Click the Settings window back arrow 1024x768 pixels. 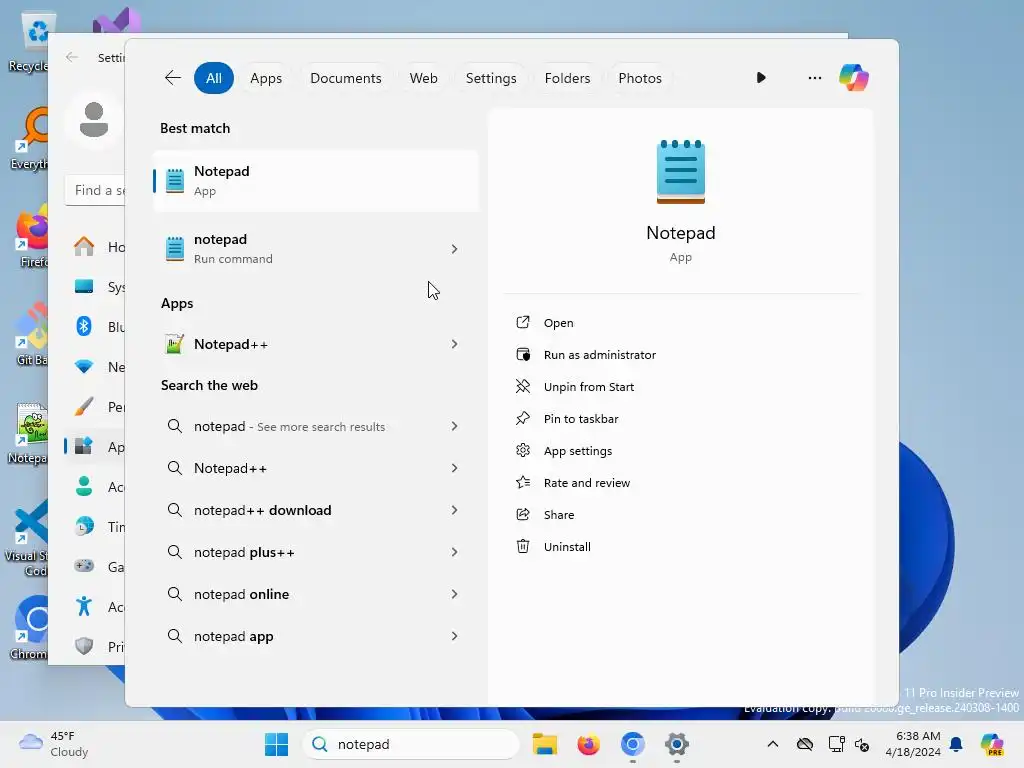click(x=72, y=57)
